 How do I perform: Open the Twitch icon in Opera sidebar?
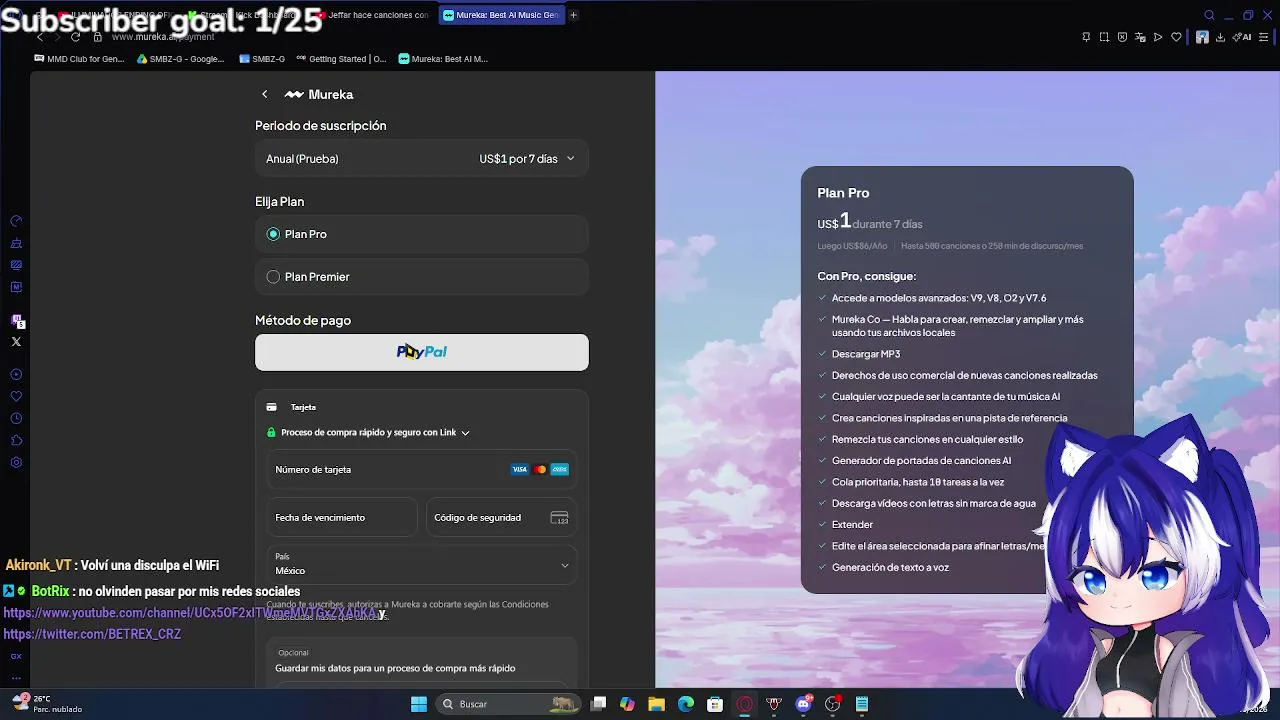16,320
